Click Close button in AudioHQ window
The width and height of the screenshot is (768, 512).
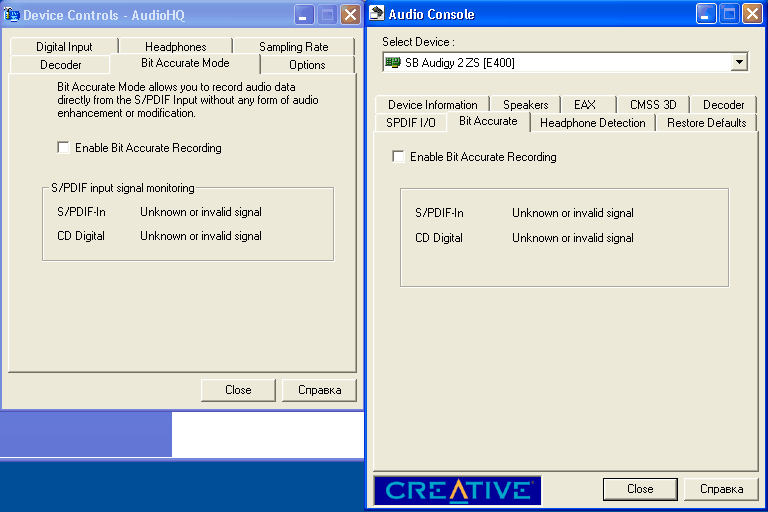click(238, 390)
